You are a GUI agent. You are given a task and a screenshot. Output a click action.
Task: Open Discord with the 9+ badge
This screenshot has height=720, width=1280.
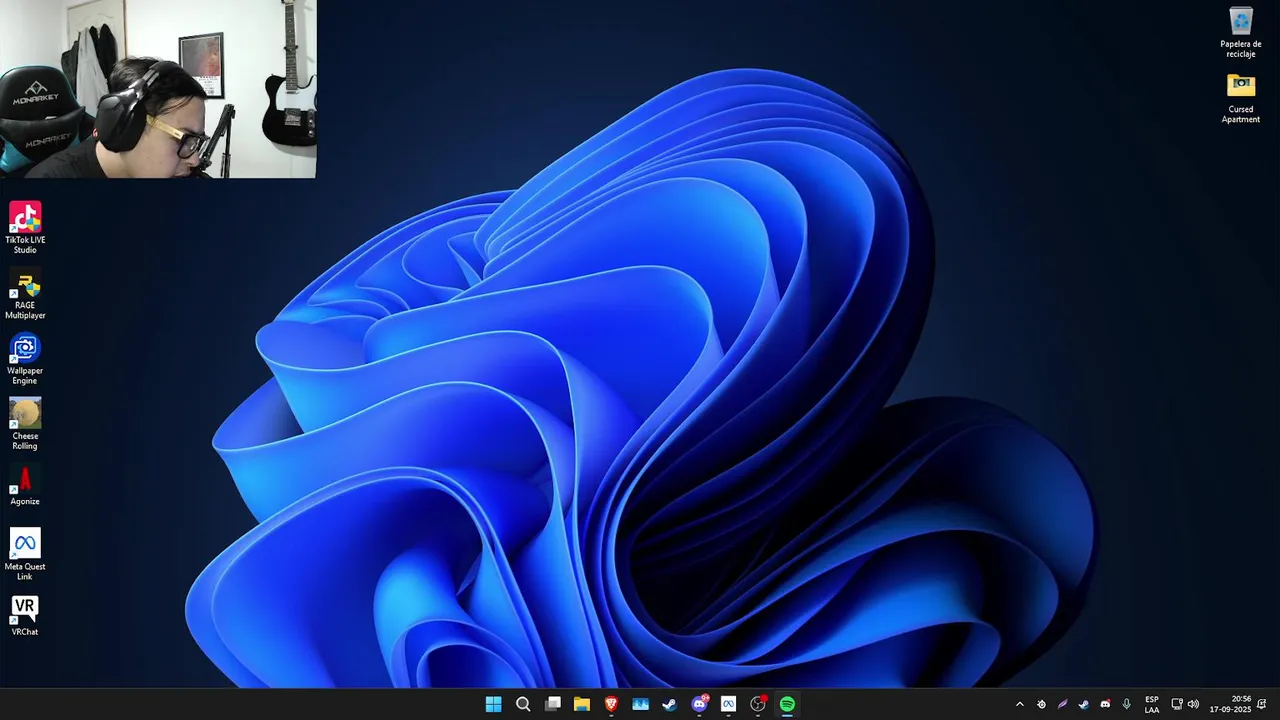tap(699, 704)
